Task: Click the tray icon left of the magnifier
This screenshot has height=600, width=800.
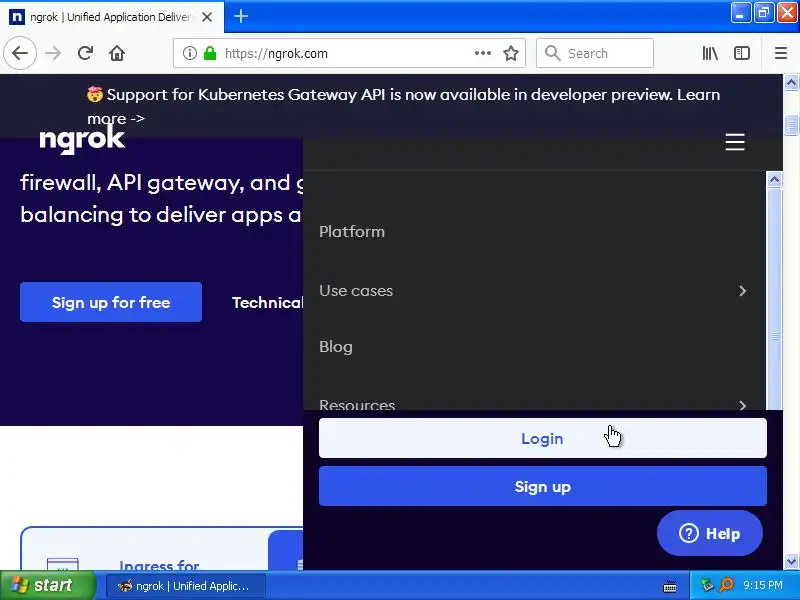Action: (707, 585)
